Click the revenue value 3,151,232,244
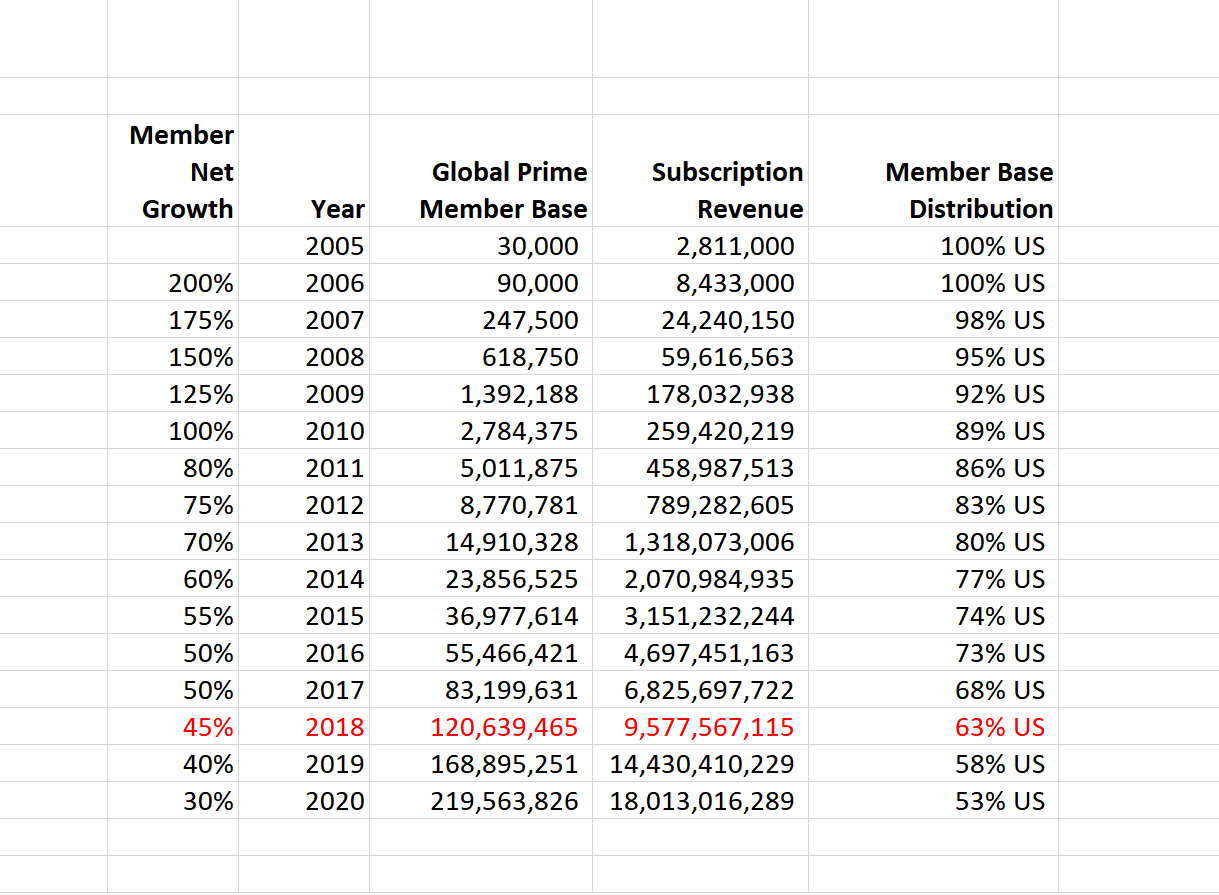Viewport: 1219px width, 895px height. coord(701,616)
